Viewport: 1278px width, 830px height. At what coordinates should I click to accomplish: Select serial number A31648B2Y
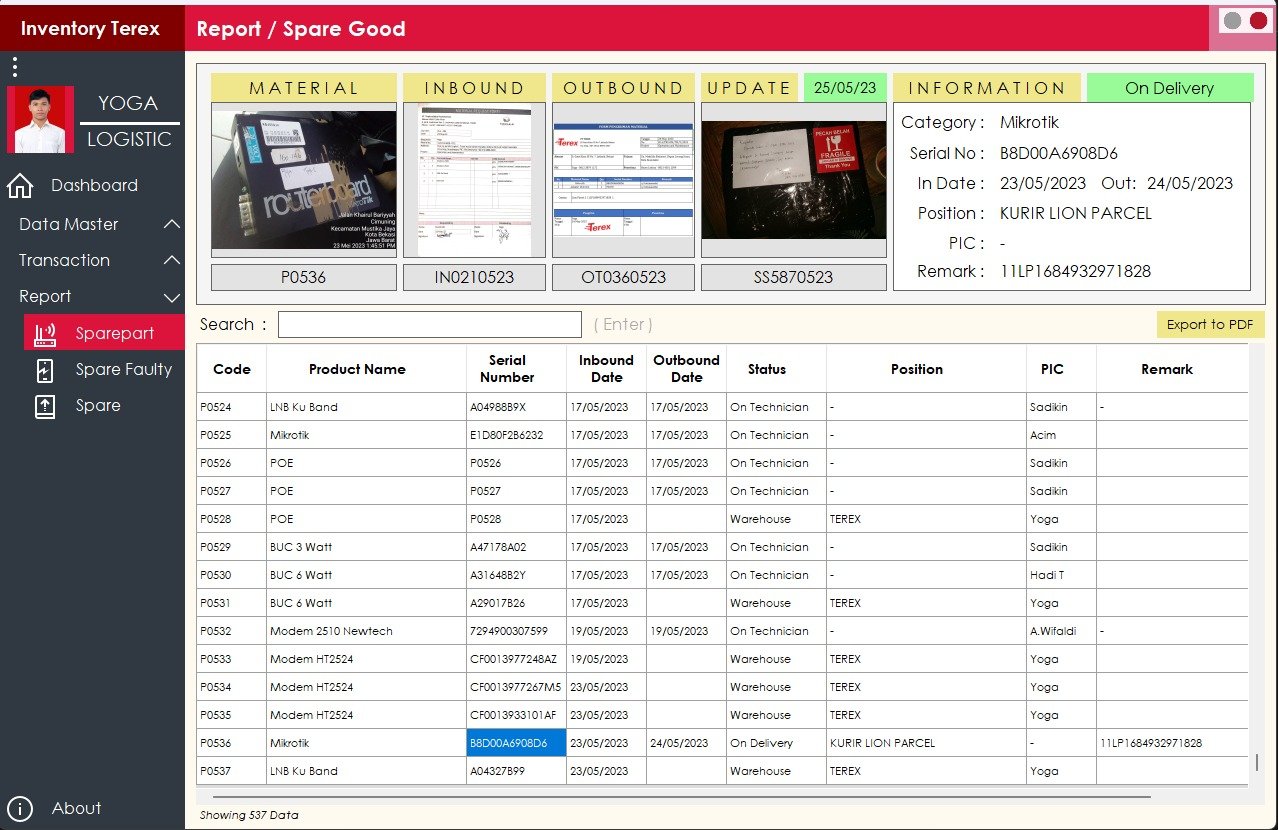516,575
